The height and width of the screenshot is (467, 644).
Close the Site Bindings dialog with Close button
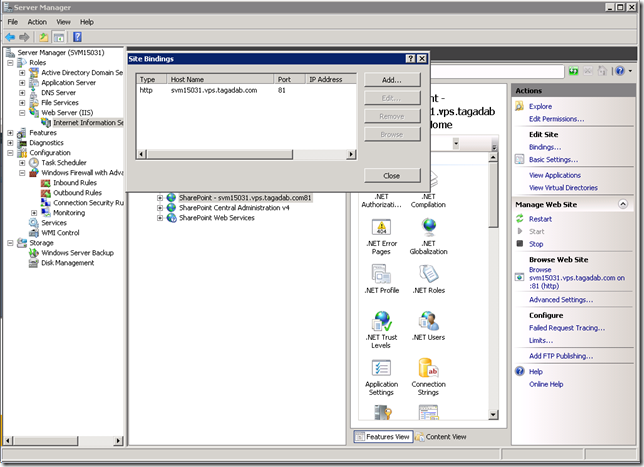[x=392, y=175]
